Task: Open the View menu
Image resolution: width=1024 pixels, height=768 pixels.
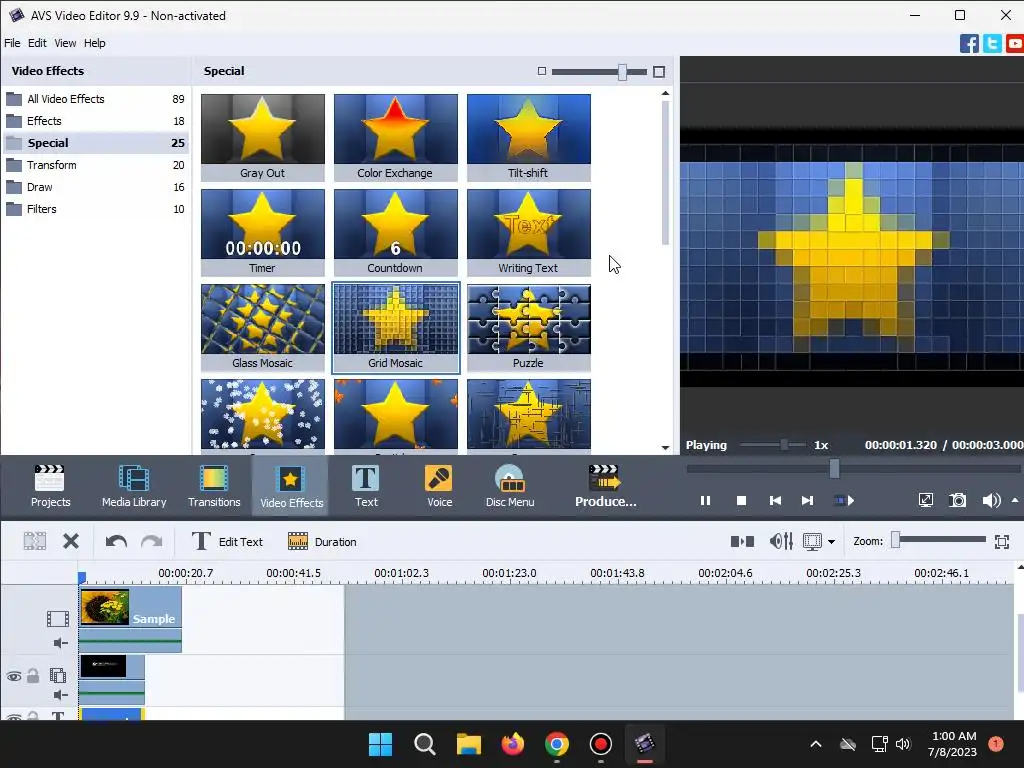Action: (65, 43)
